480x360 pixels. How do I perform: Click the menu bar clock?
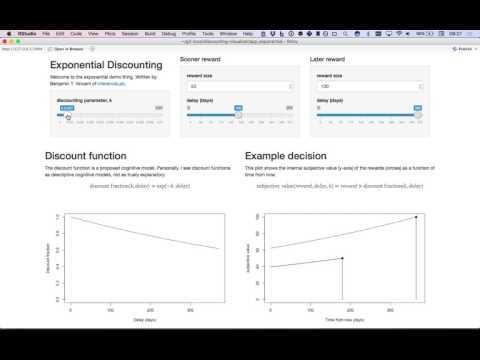(x=455, y=34)
